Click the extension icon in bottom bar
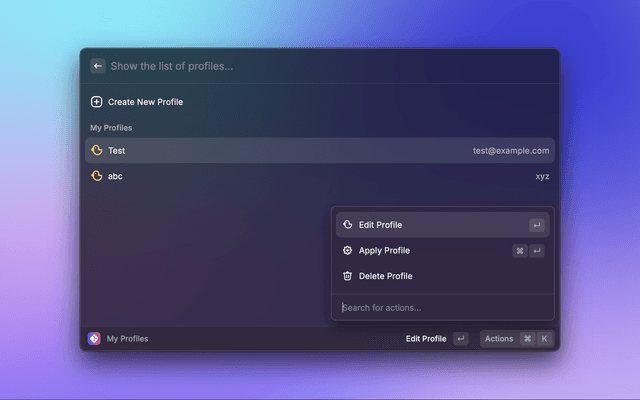 [x=94, y=339]
